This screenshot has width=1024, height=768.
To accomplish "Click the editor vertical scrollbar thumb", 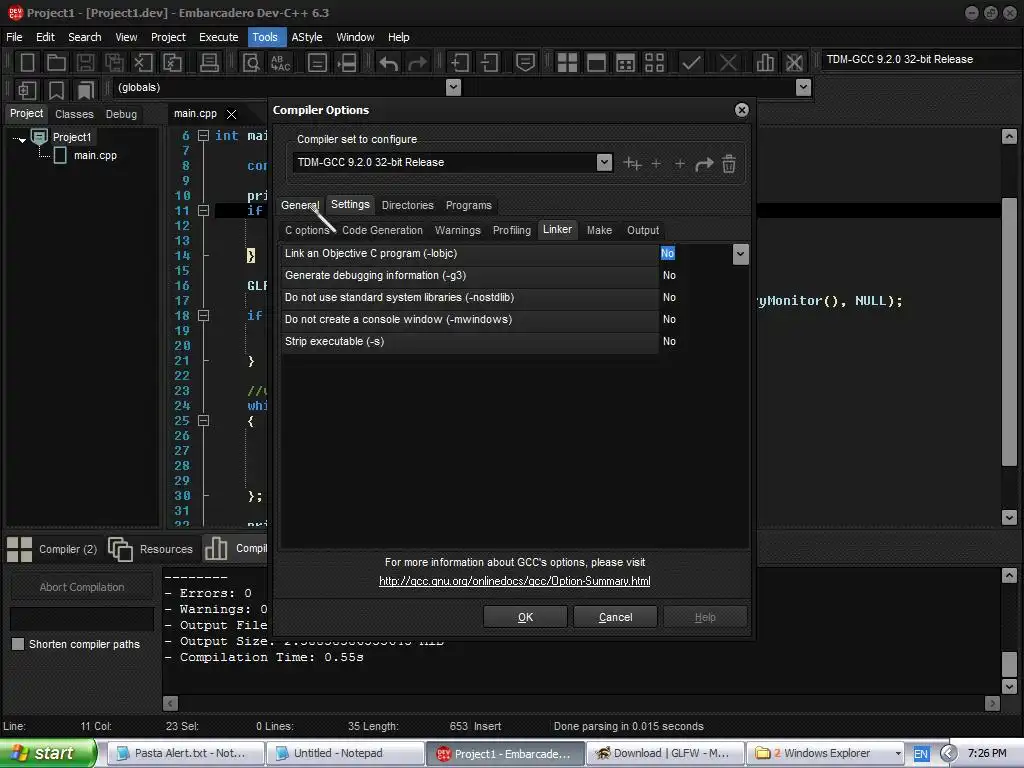I will pyautogui.click(x=1009, y=332).
